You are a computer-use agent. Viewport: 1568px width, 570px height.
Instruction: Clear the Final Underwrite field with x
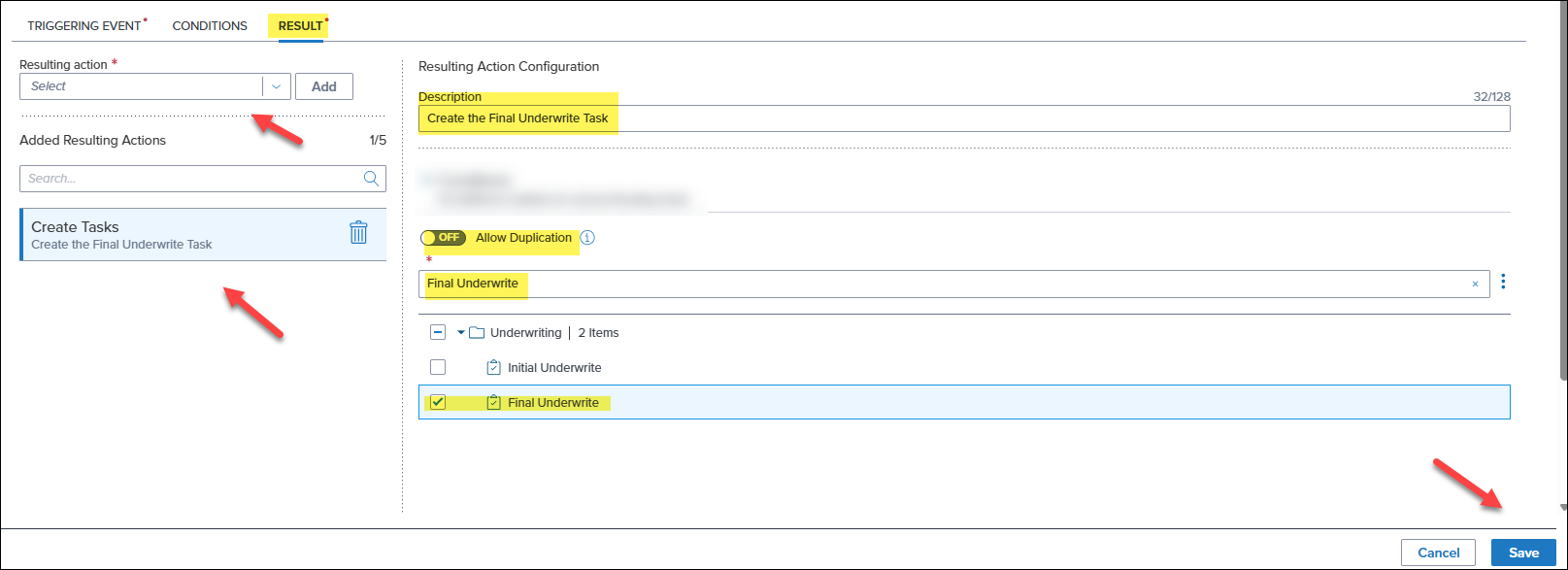pyautogui.click(x=1475, y=285)
